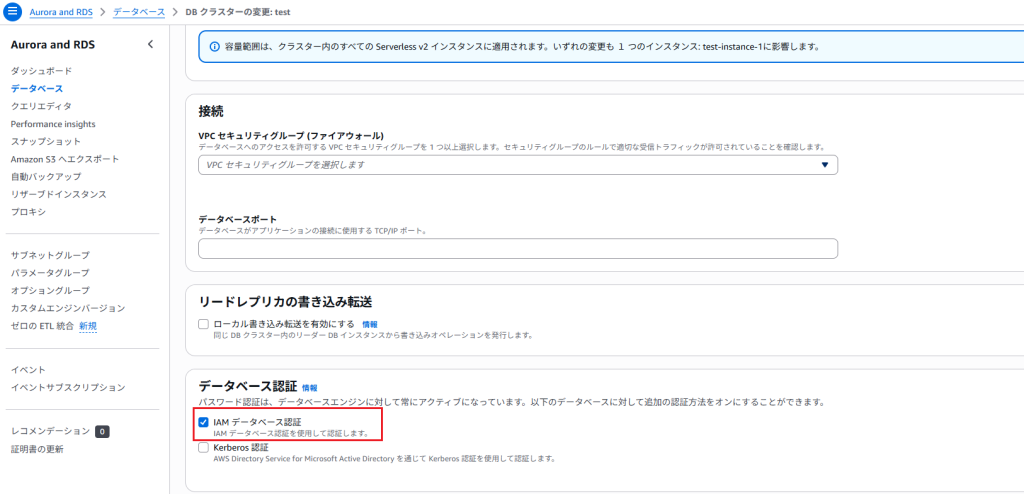Open ゼロの ETL 統合 in sidebar
Viewport: 1024px width, 494px height.
(x=42, y=325)
